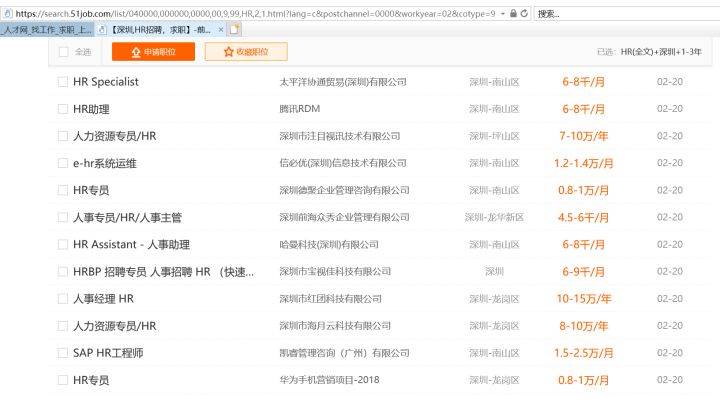Click the location 深圳-龙华新区
The height and width of the screenshot is (399, 720).
pos(494,218)
